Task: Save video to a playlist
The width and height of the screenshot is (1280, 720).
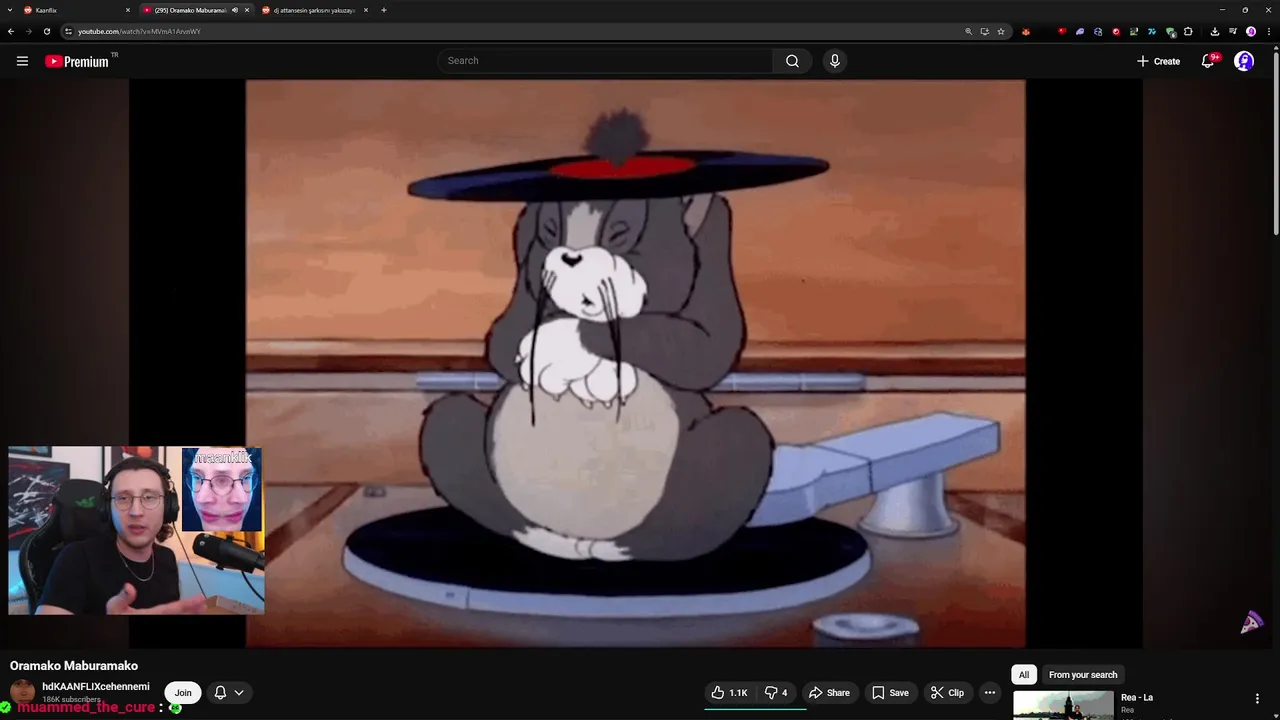Action: pyautogui.click(x=890, y=692)
